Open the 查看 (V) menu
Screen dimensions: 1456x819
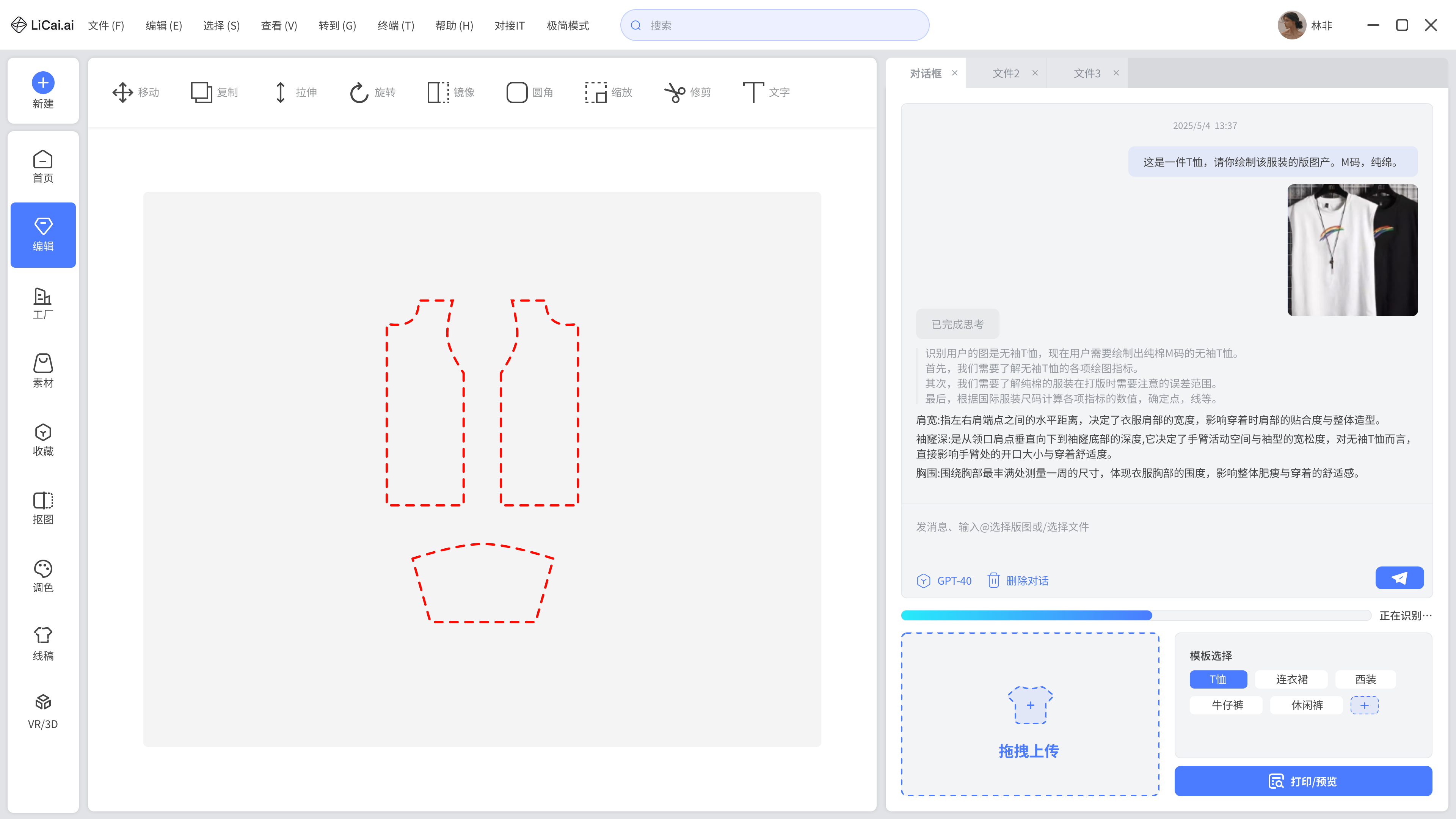tap(279, 25)
